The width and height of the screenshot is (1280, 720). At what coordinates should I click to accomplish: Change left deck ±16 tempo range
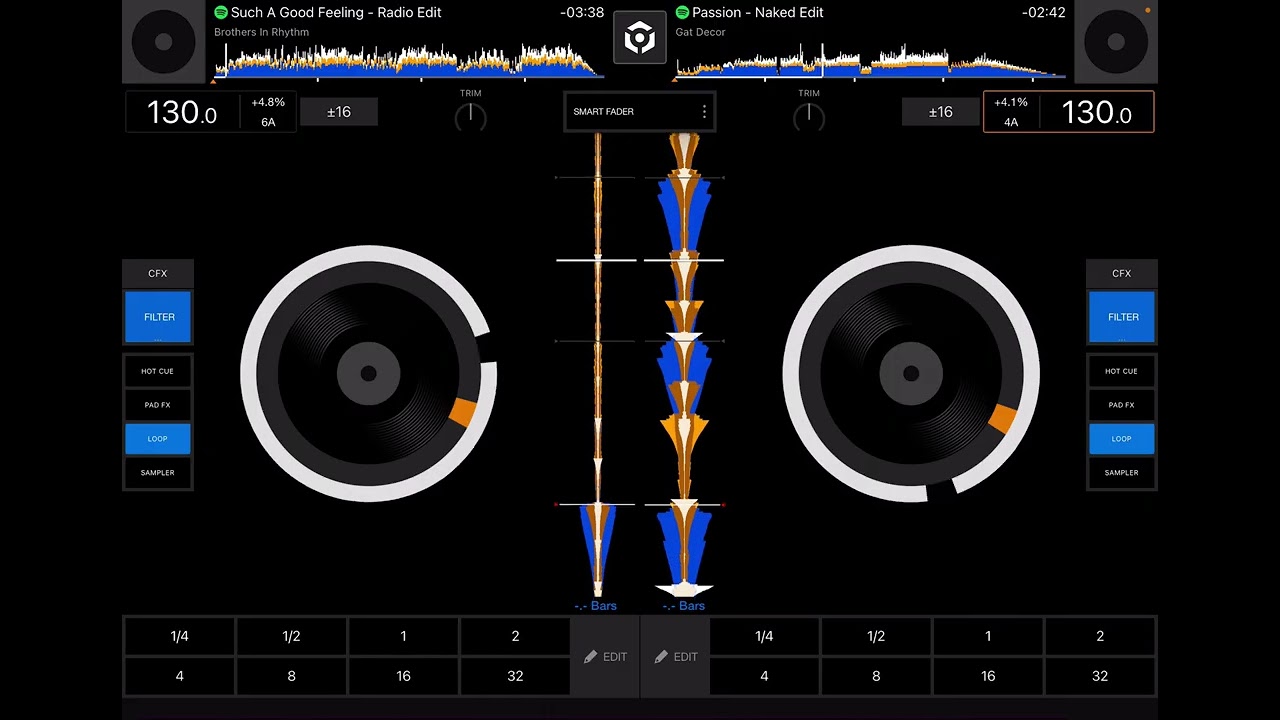click(339, 112)
